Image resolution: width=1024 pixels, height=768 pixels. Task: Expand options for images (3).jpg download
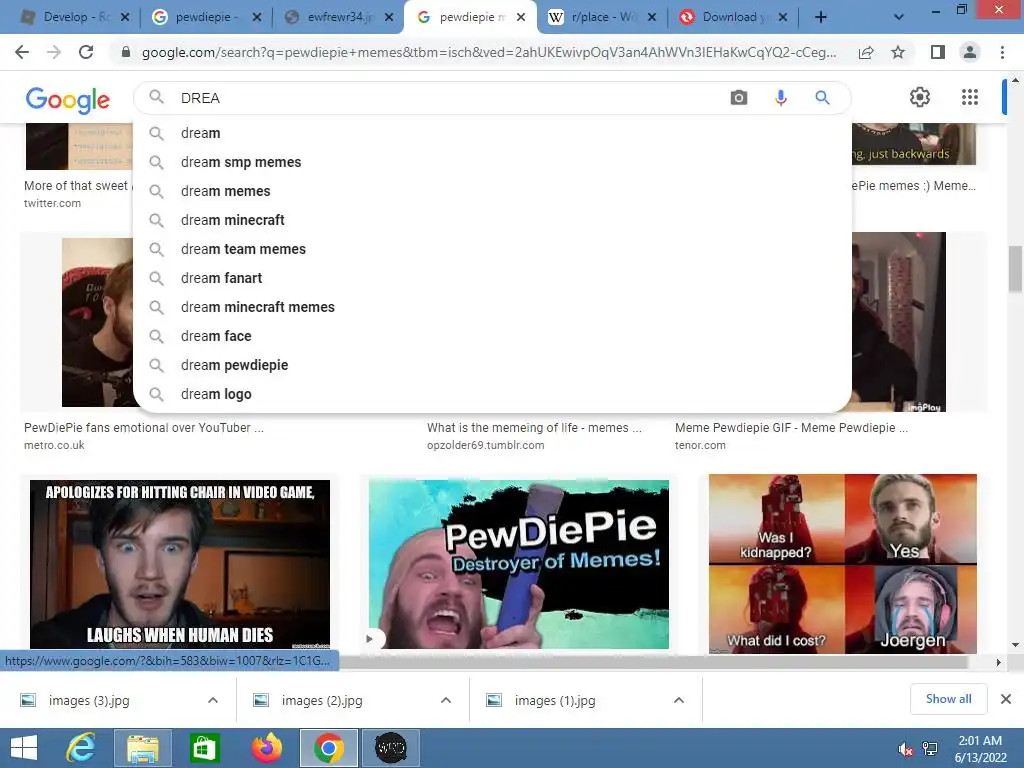(x=213, y=700)
